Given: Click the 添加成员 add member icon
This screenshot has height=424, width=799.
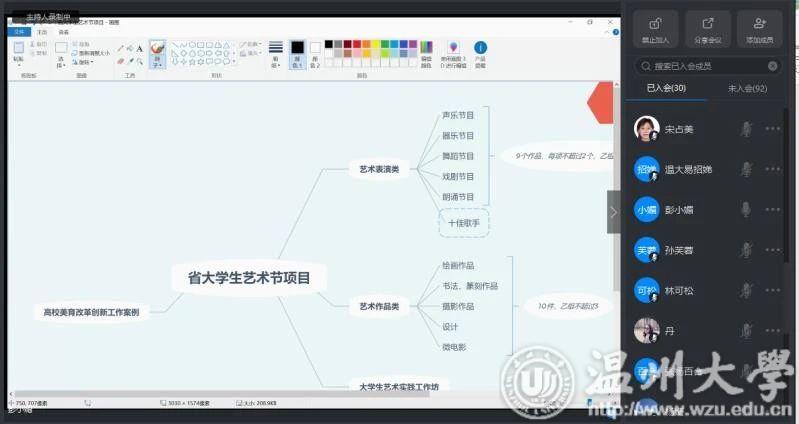Looking at the screenshot, I should (x=760, y=28).
